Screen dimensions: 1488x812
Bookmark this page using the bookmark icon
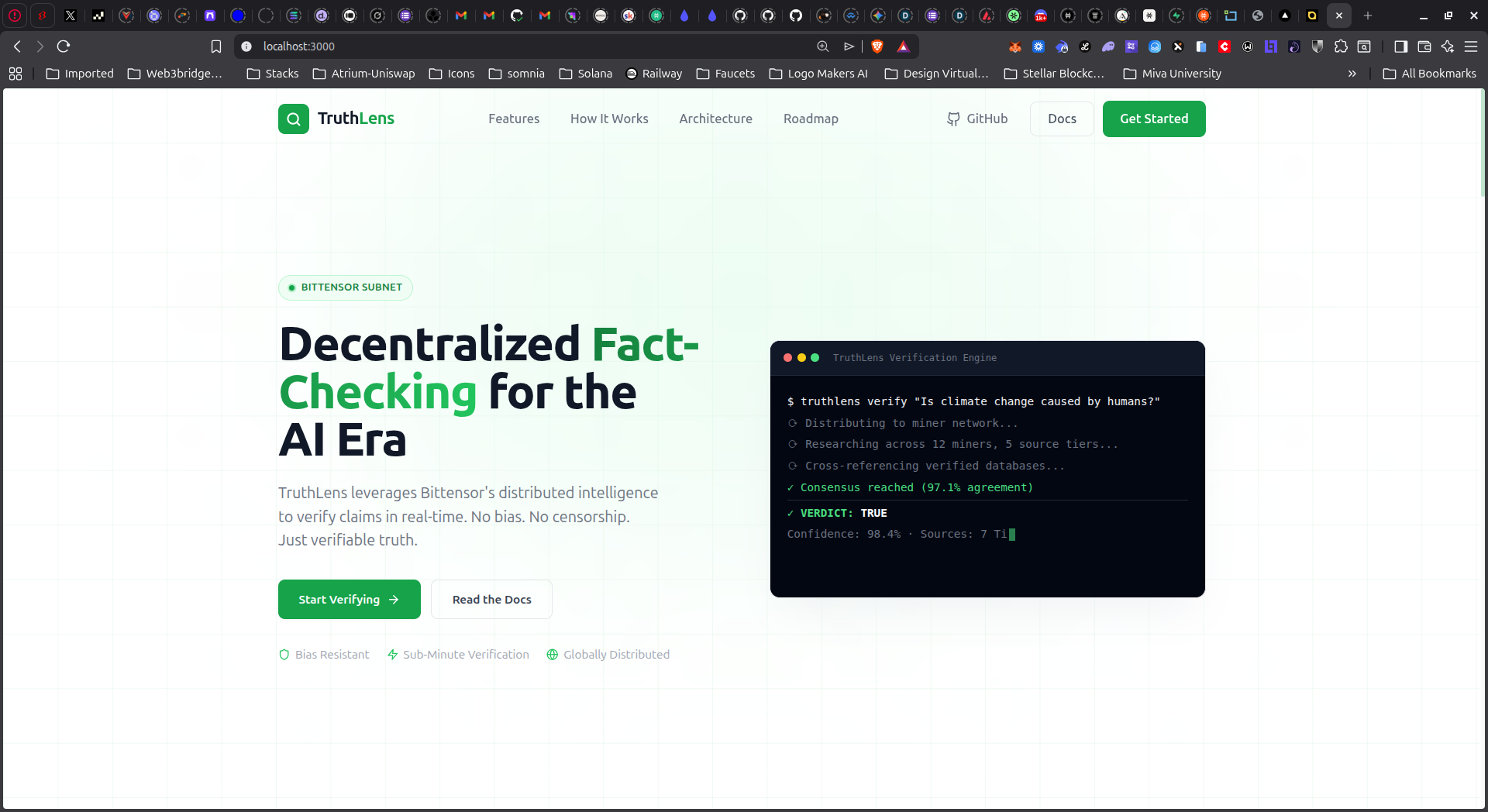point(216,46)
